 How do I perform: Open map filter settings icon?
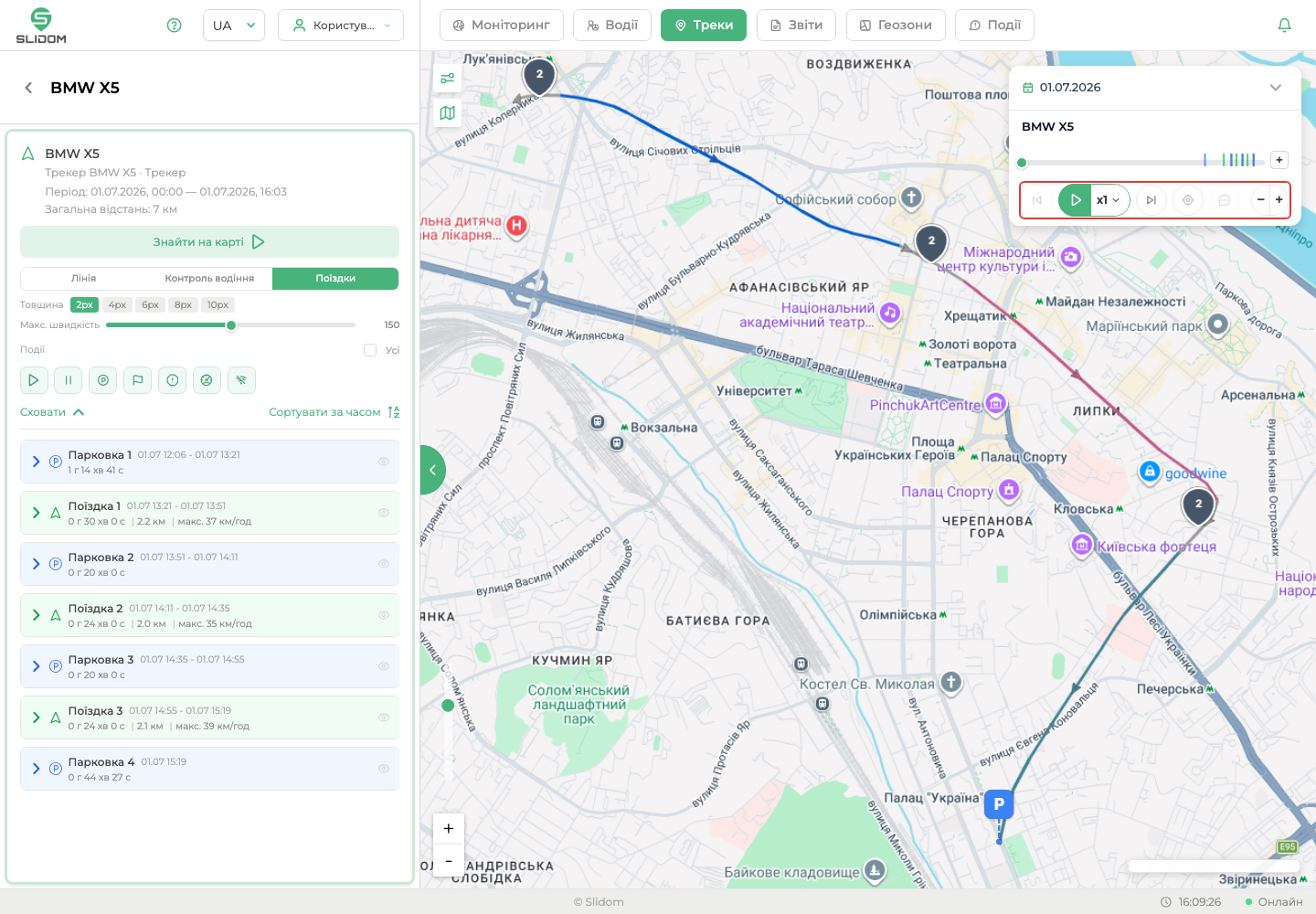coord(448,79)
